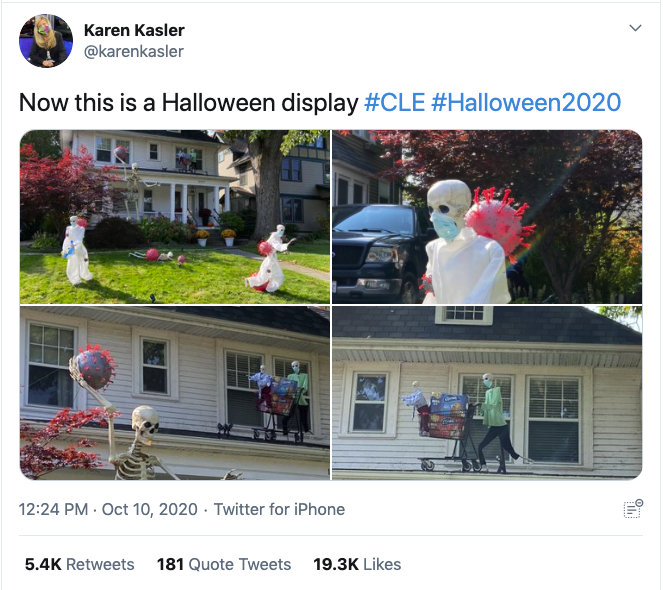Click the 12:24 PM timestamp
The height and width of the screenshot is (590, 663).
pos(53,509)
